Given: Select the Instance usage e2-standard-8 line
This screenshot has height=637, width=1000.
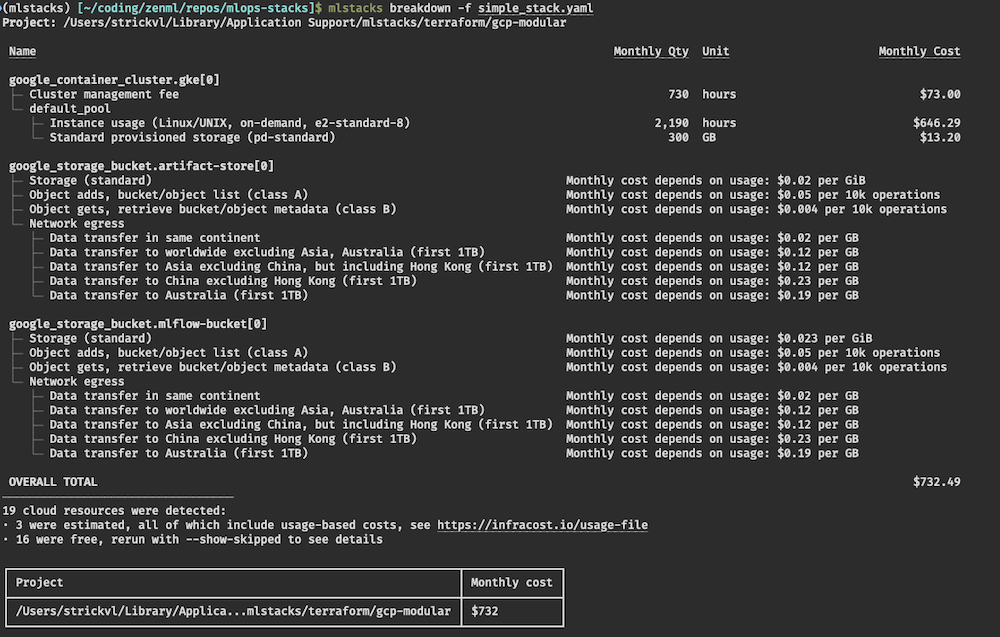Looking at the screenshot, I should pos(229,123).
